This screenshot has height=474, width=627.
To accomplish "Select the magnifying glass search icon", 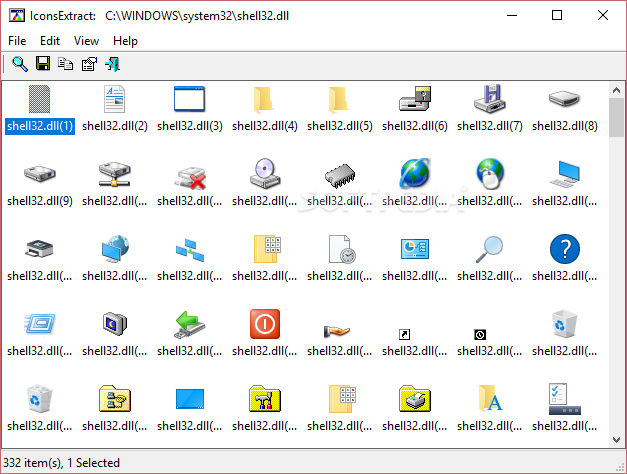I will pyautogui.click(x=489, y=249).
